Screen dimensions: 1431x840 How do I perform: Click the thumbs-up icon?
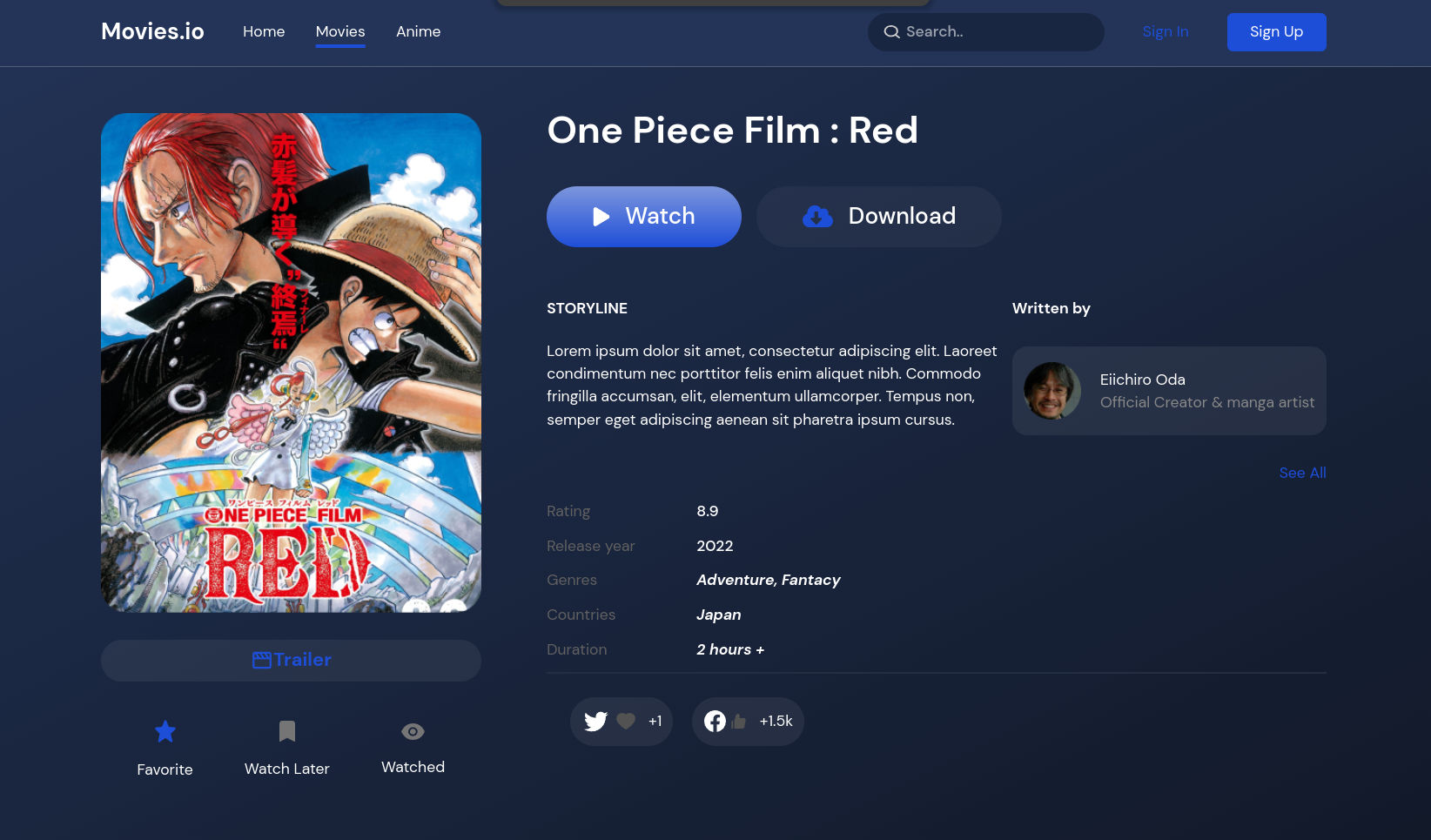[x=739, y=722]
